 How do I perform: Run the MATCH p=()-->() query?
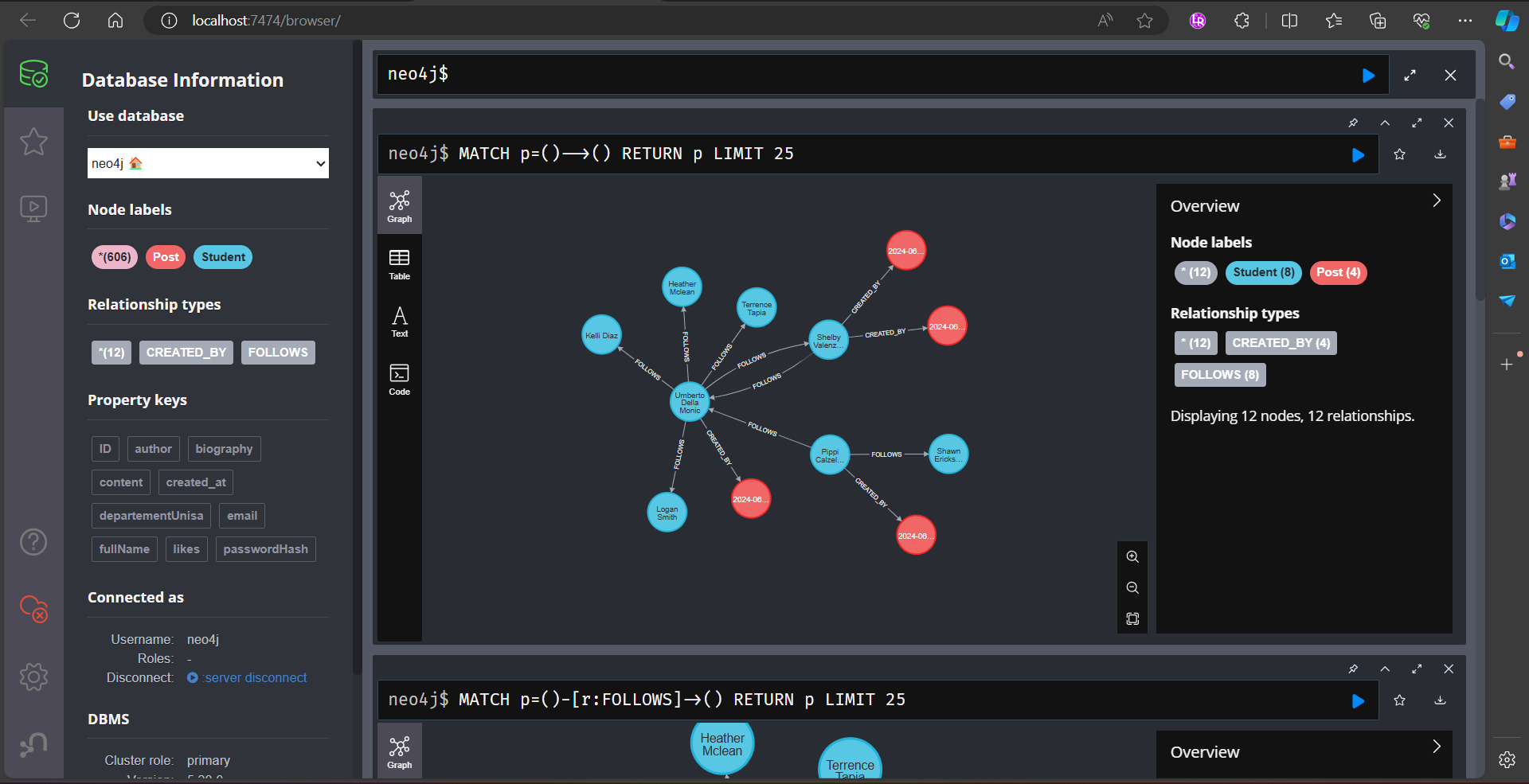click(x=1358, y=155)
